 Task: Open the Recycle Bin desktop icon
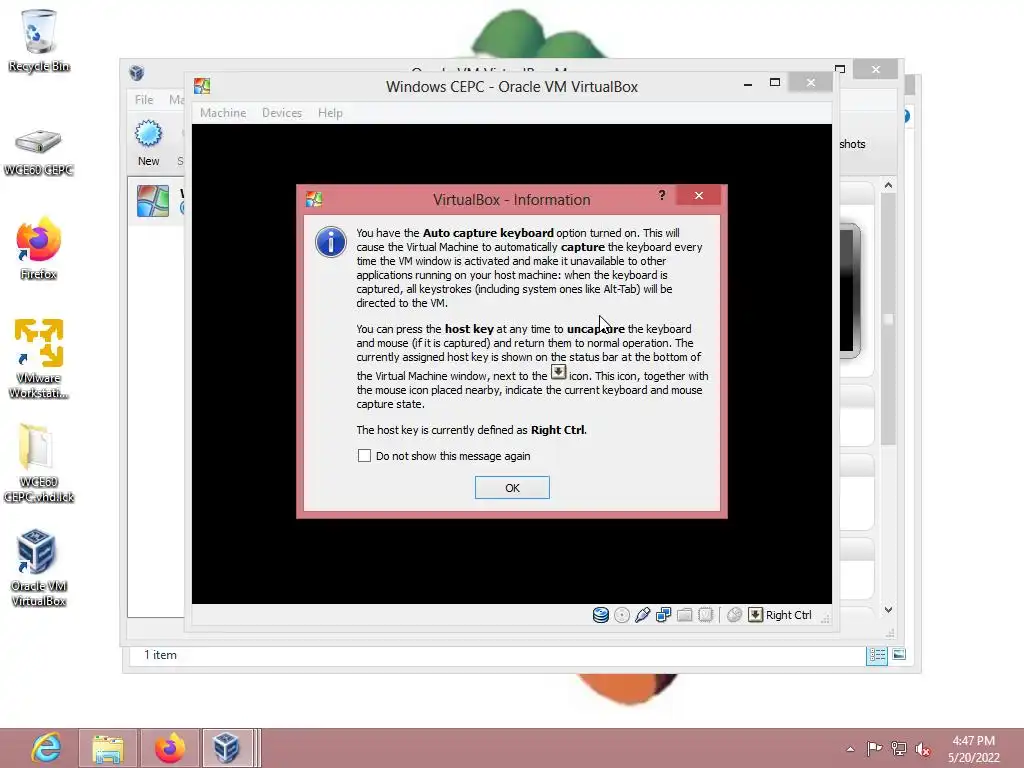(39, 40)
